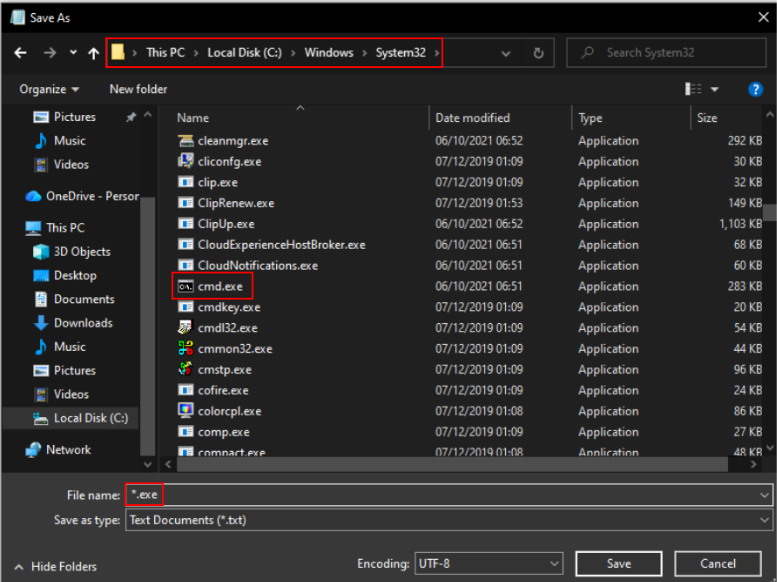Click the File name input field
The height and width of the screenshot is (582, 777).
tap(450, 495)
